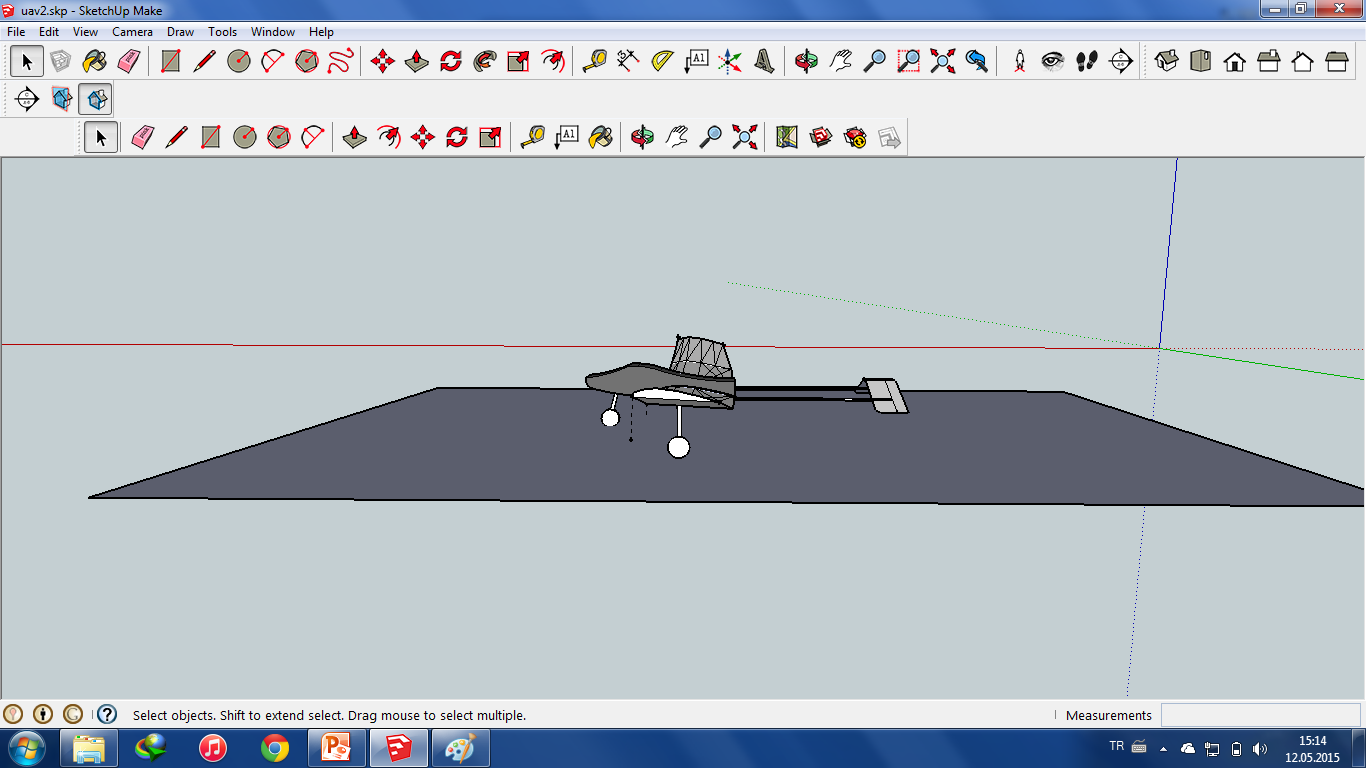1366x768 pixels.
Task: Activate the Look Around eye tool
Action: 1053,61
